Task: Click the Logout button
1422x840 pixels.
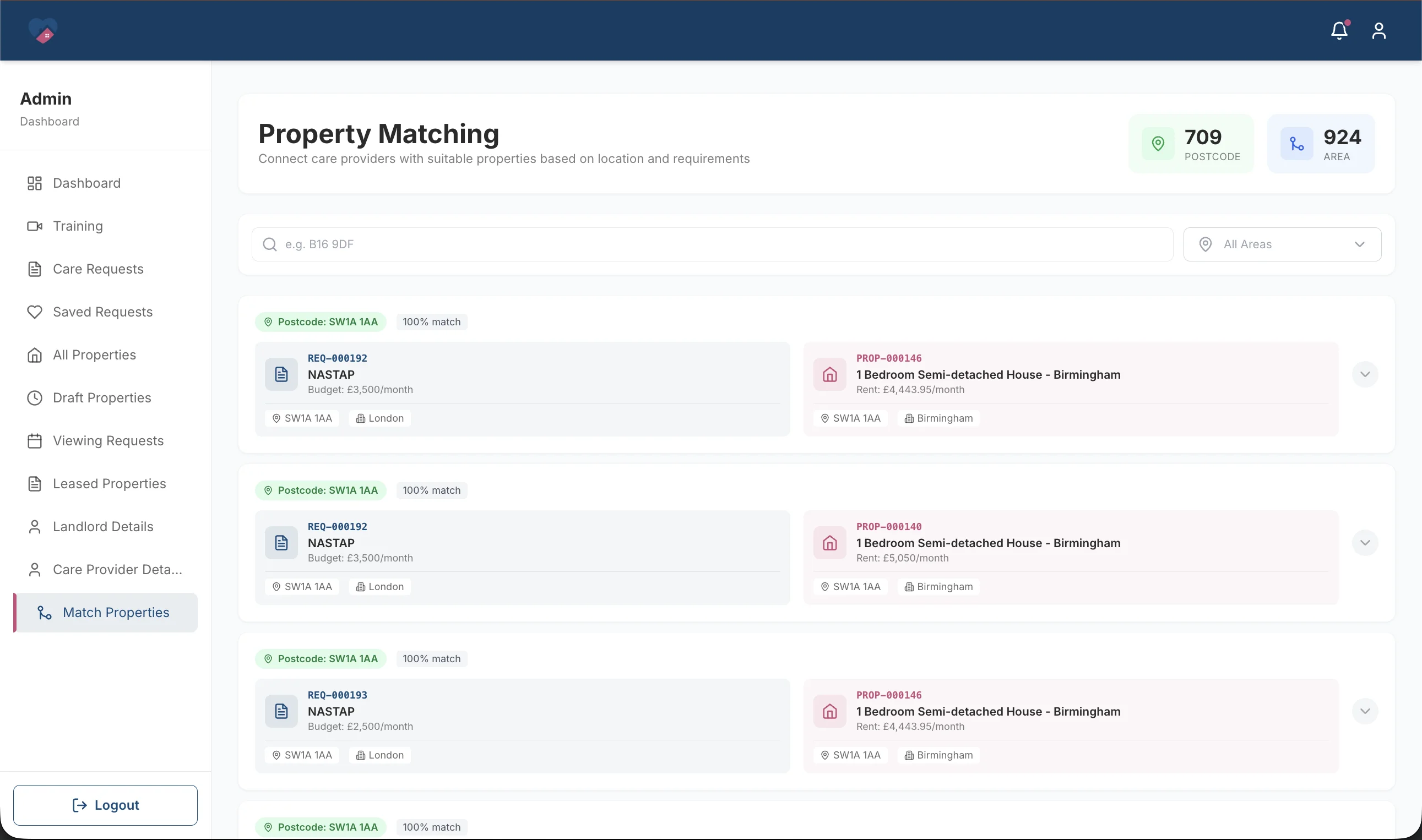Action: pyautogui.click(x=105, y=805)
